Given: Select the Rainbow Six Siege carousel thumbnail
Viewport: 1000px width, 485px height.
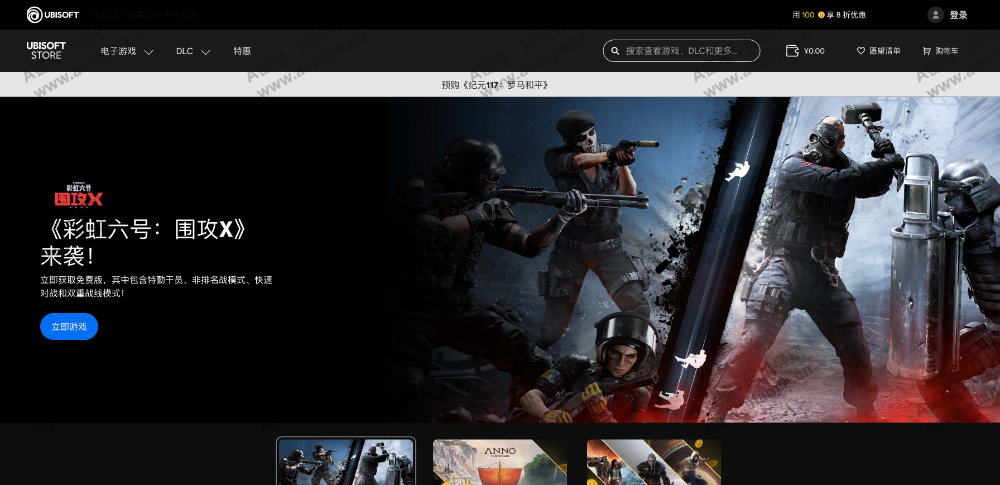Looking at the screenshot, I should (x=346, y=461).
